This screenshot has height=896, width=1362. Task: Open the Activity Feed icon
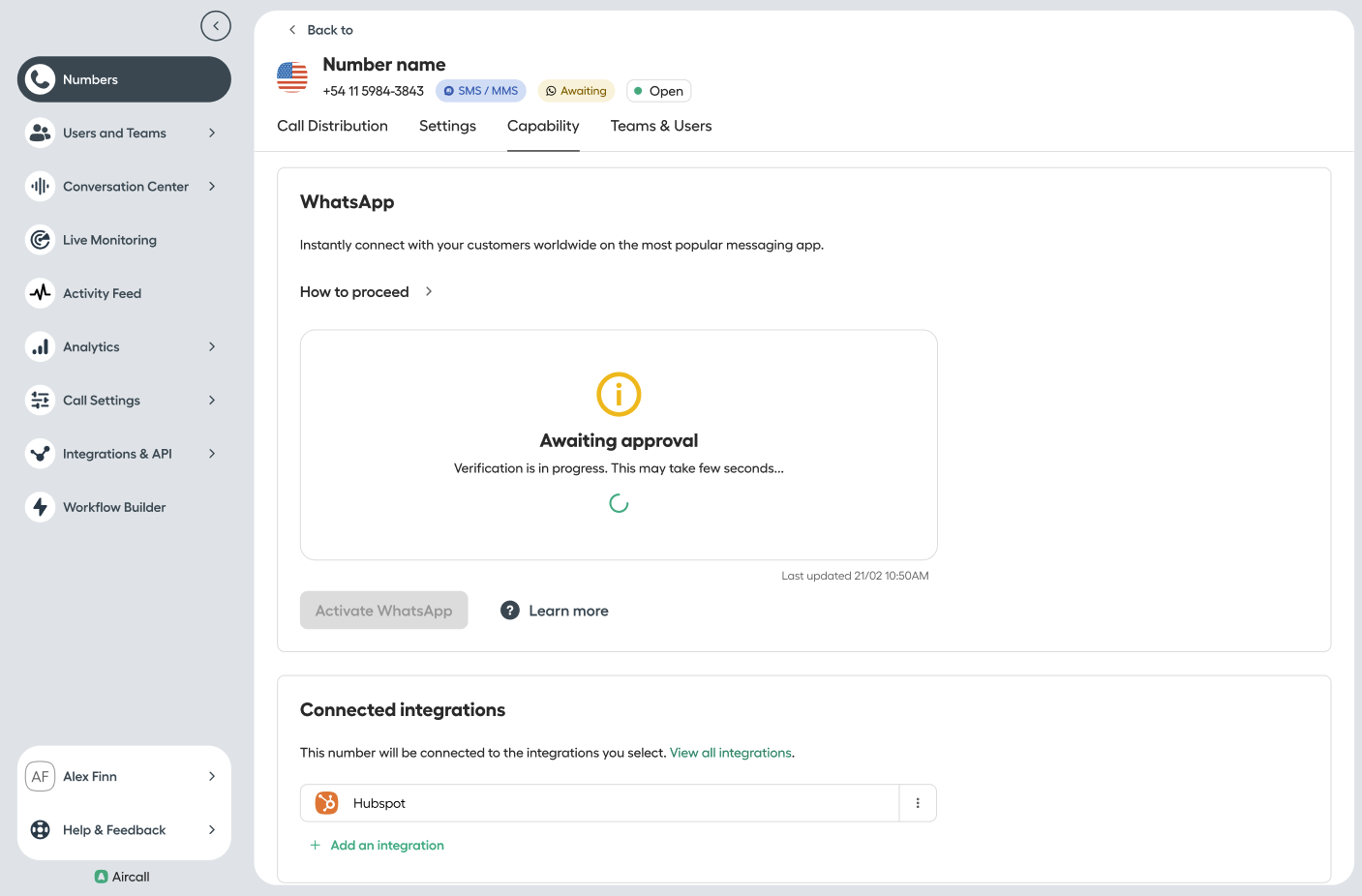click(40, 293)
